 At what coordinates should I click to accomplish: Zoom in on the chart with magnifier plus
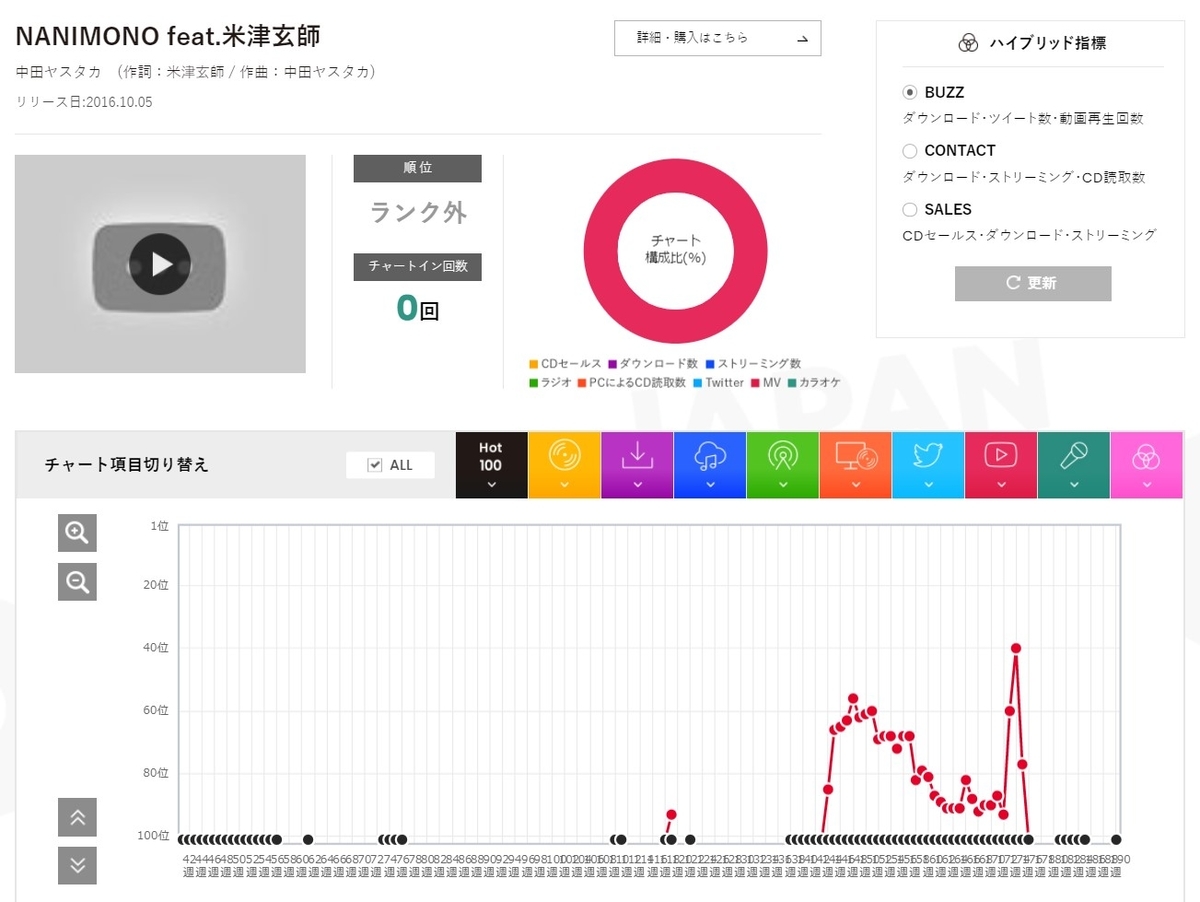click(x=77, y=533)
